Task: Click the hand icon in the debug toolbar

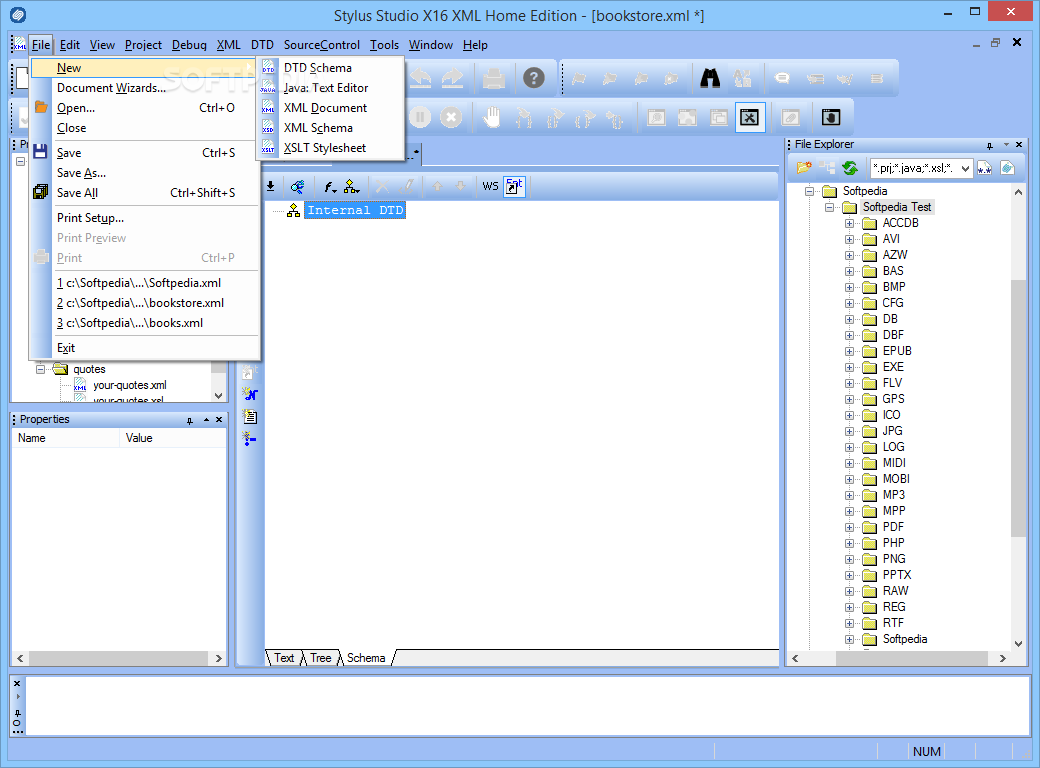Action: click(x=491, y=117)
